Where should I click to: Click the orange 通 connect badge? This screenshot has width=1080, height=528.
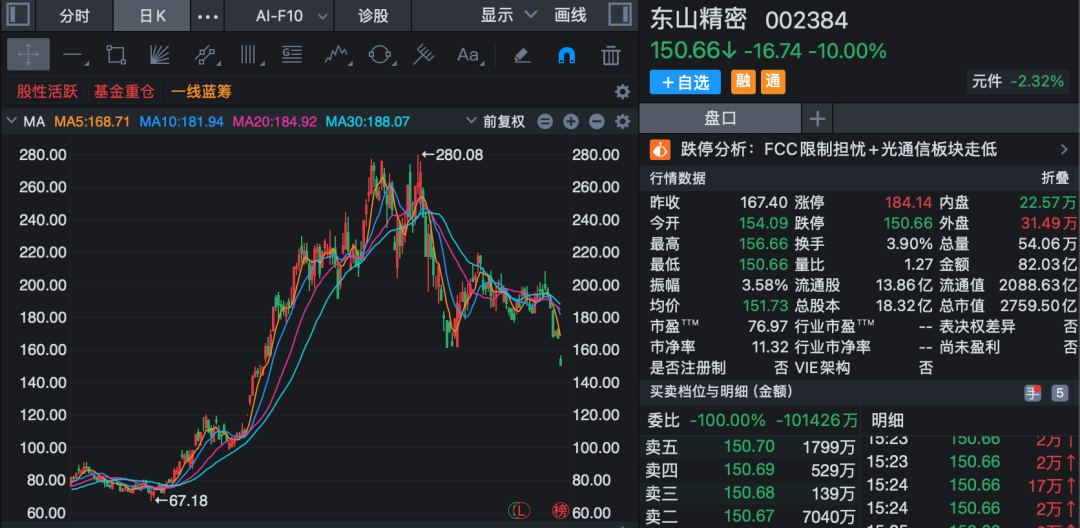pyautogui.click(x=773, y=82)
